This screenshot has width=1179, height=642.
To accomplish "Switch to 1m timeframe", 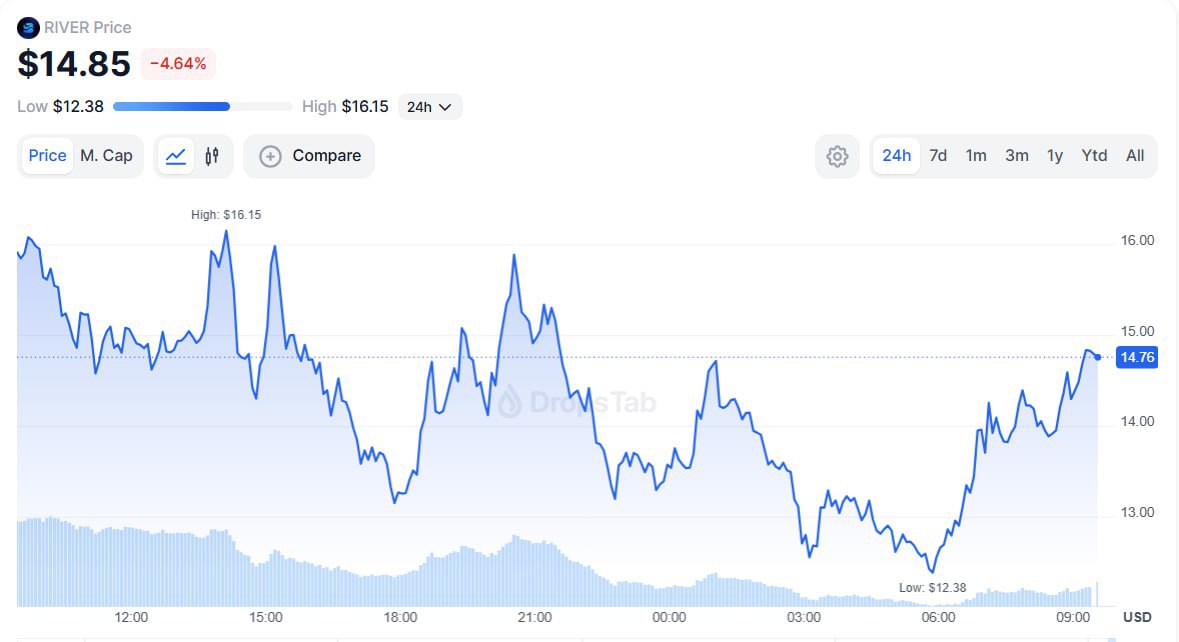I will point(976,156).
